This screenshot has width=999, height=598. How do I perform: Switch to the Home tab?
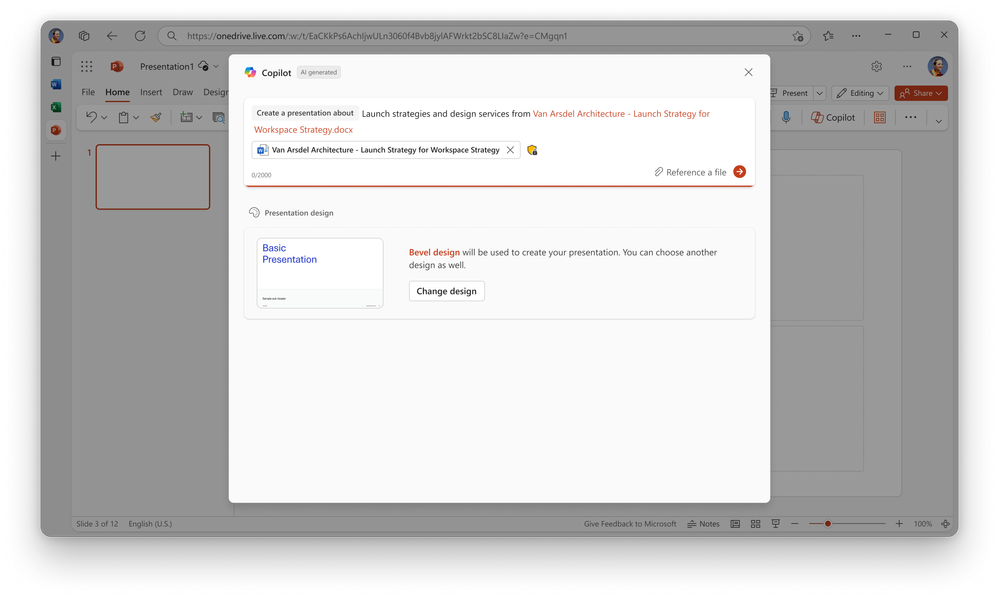pyautogui.click(x=117, y=92)
